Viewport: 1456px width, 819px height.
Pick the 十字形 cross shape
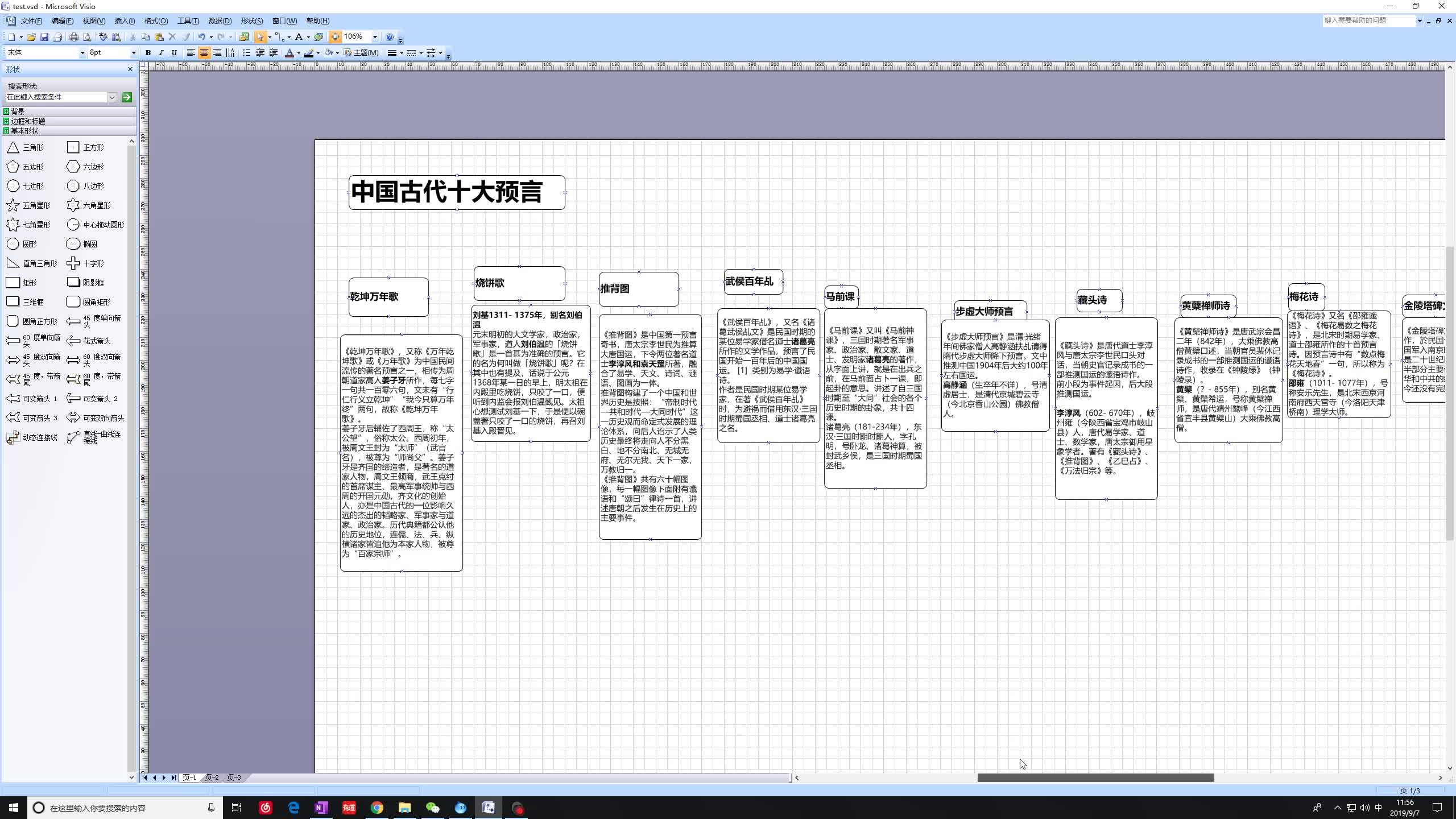[85, 263]
